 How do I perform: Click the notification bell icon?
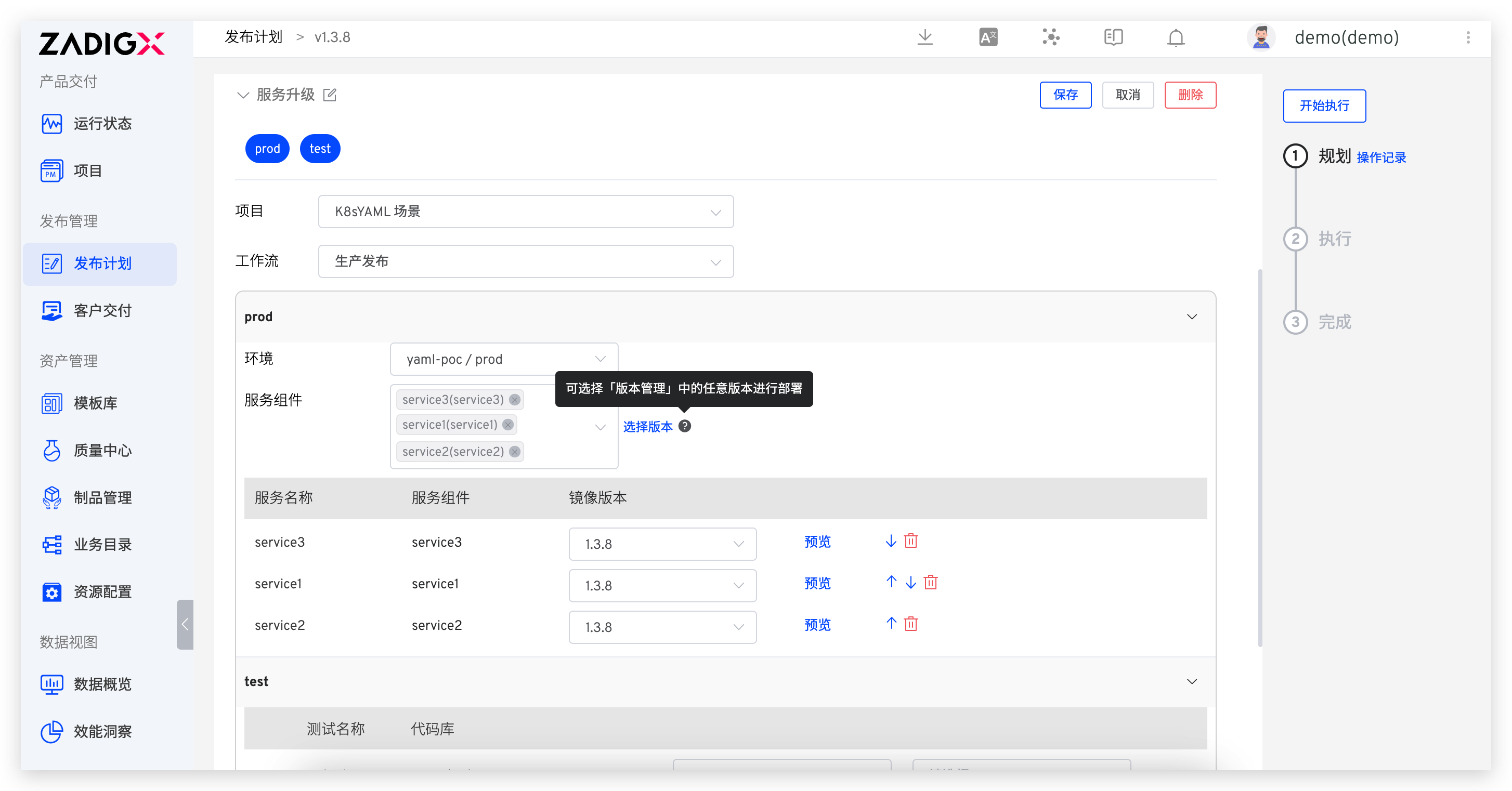click(1176, 37)
